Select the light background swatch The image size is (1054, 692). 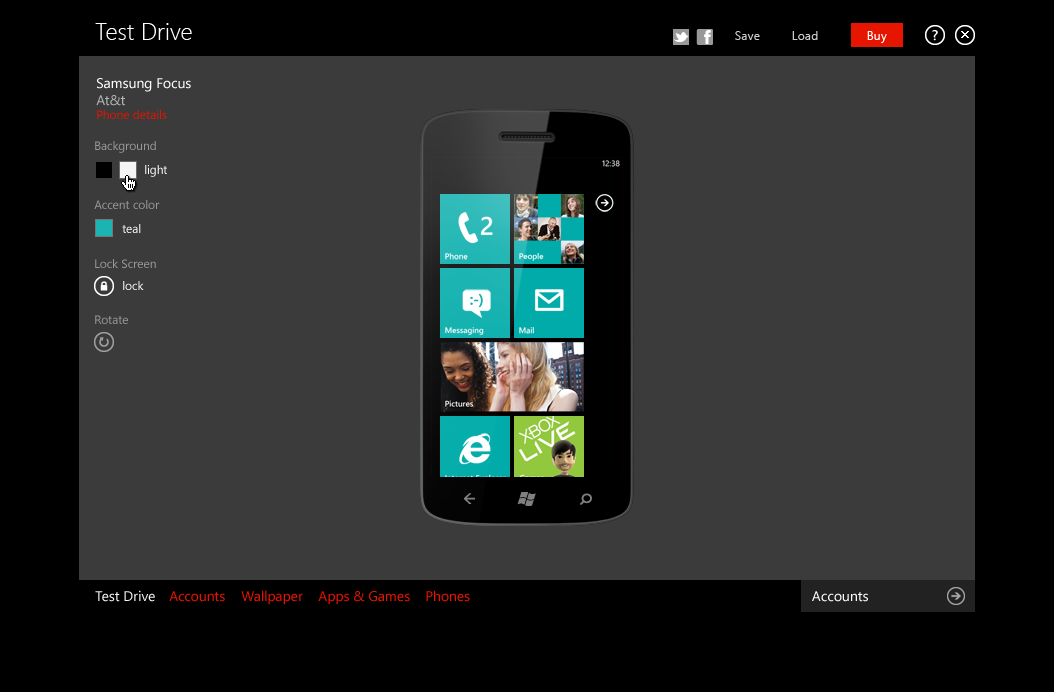pos(128,170)
